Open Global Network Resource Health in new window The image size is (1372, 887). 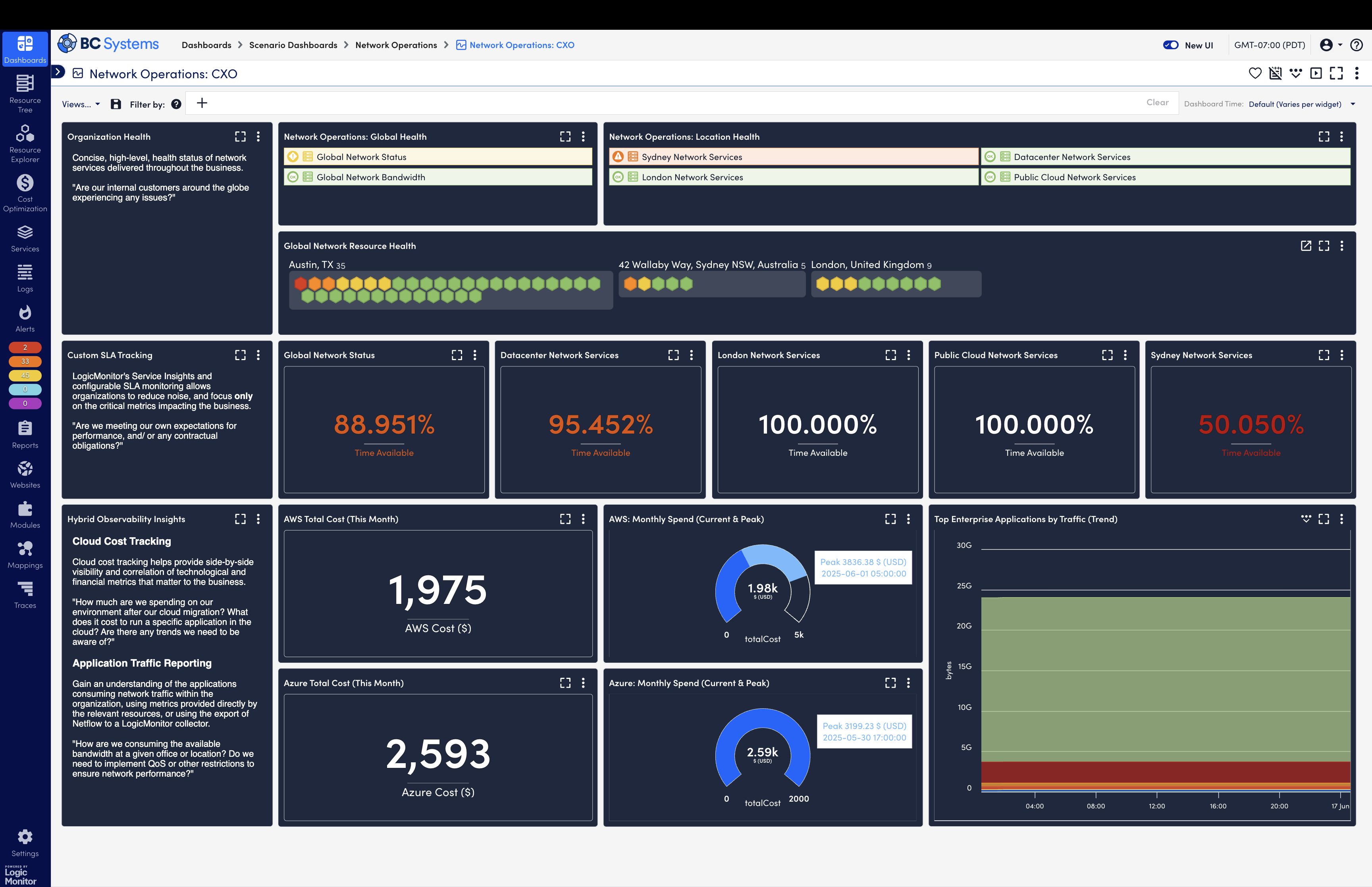(x=1306, y=246)
